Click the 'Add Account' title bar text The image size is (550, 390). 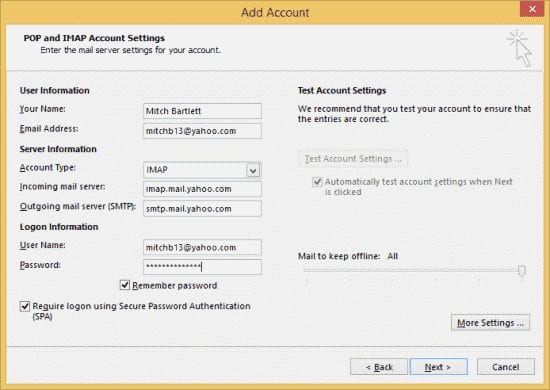[x=275, y=13]
